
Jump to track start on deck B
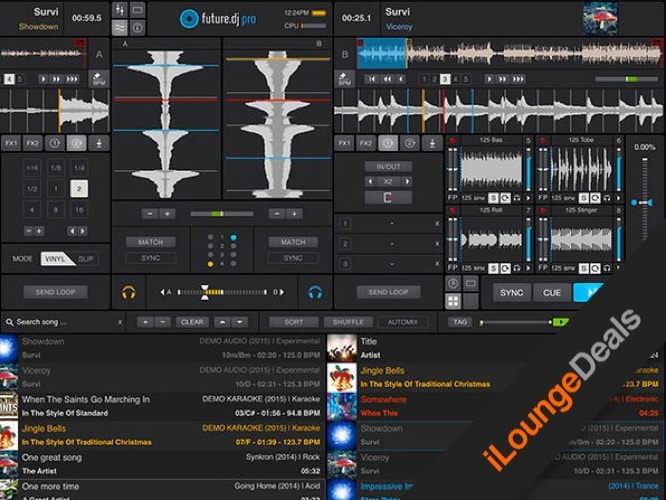tap(372, 79)
